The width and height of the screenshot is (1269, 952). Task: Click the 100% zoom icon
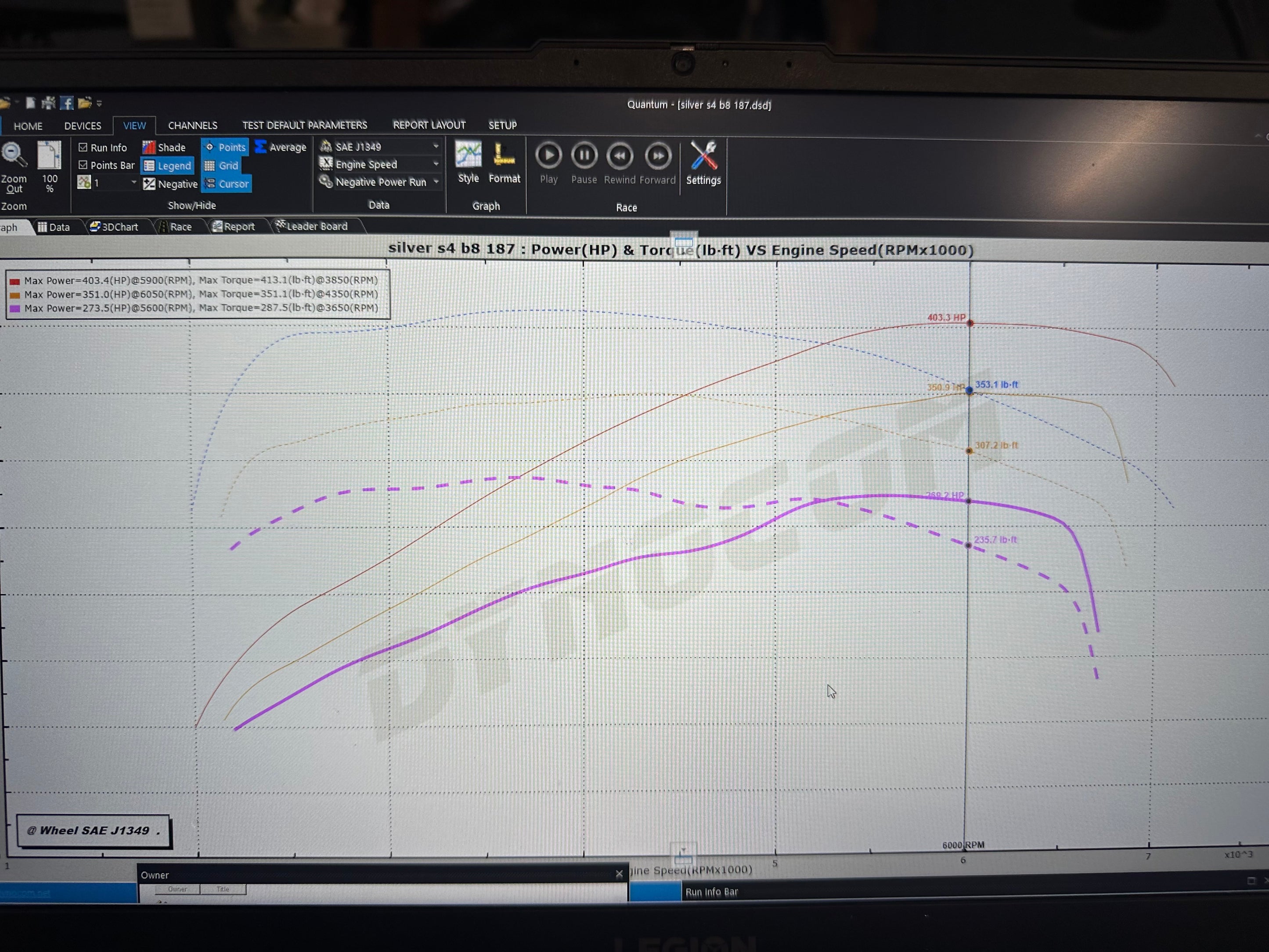[49, 156]
